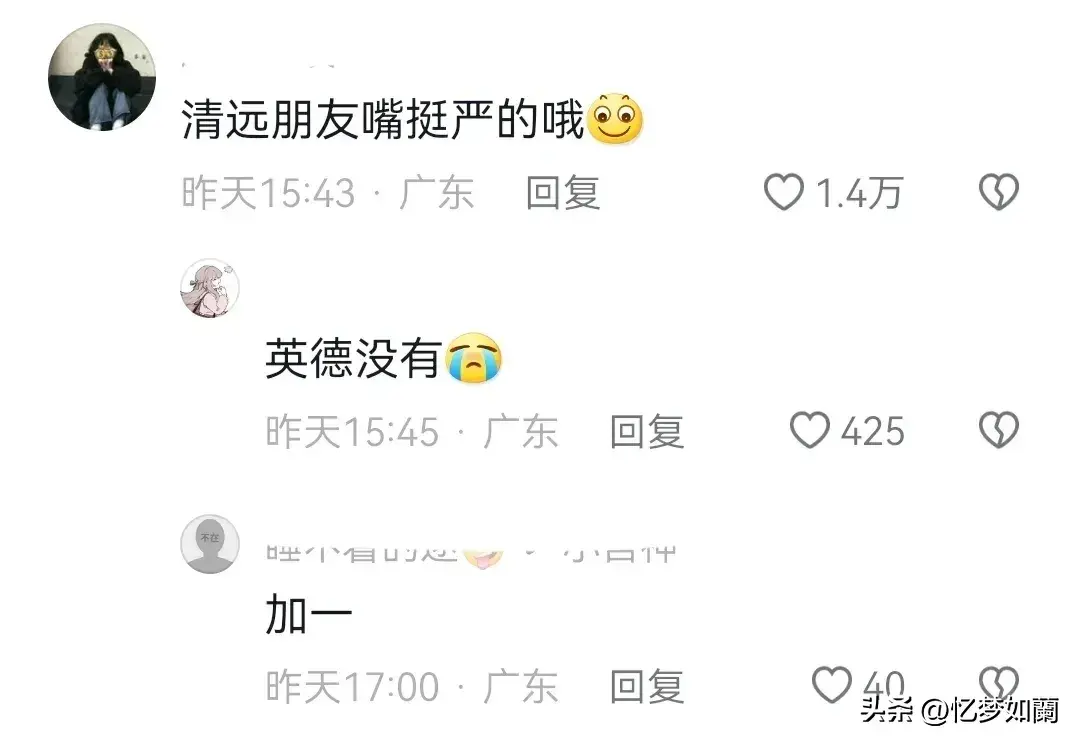Open avatar of the first commenter
Image resolution: width=1080 pixels, height=745 pixels.
[x=102, y=76]
